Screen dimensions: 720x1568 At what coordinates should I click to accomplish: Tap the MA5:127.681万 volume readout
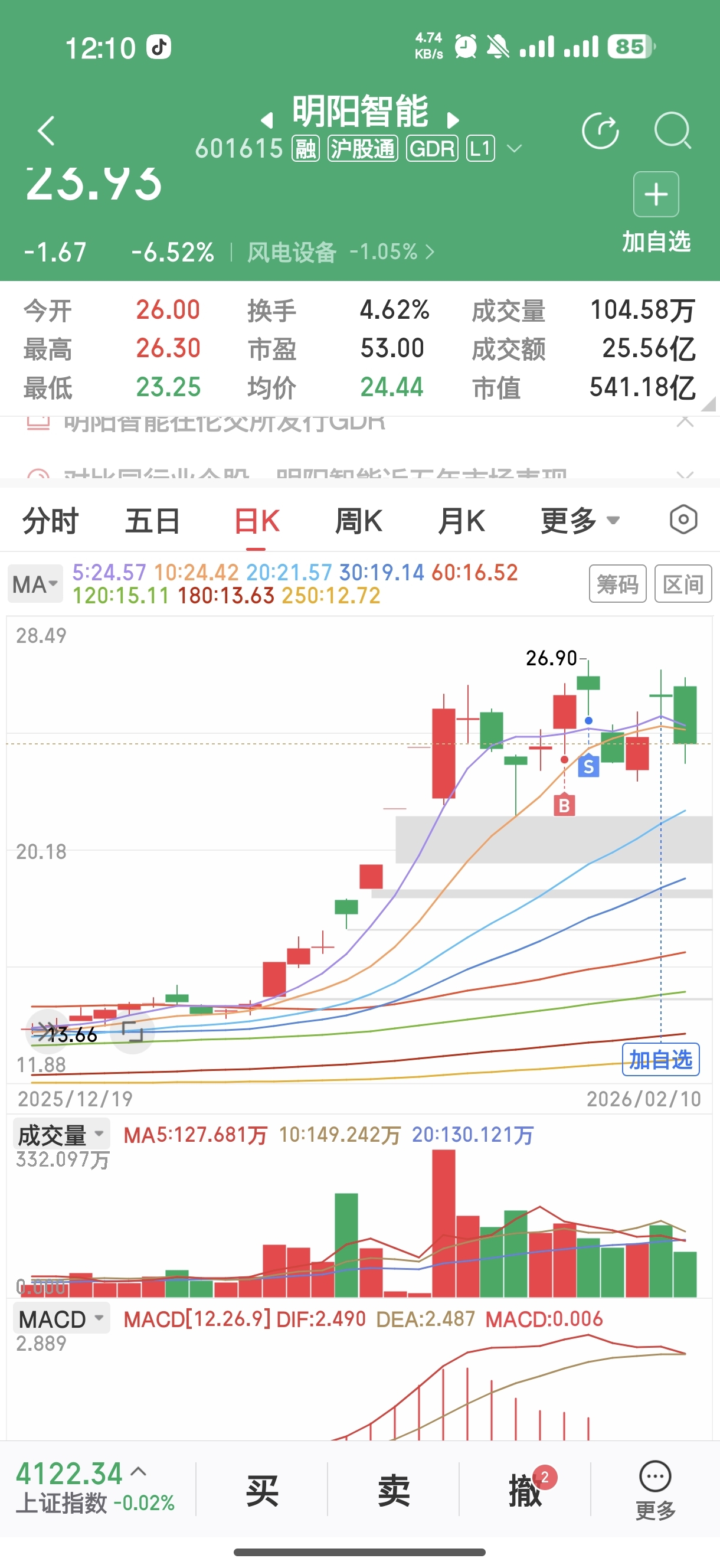[x=195, y=1135]
